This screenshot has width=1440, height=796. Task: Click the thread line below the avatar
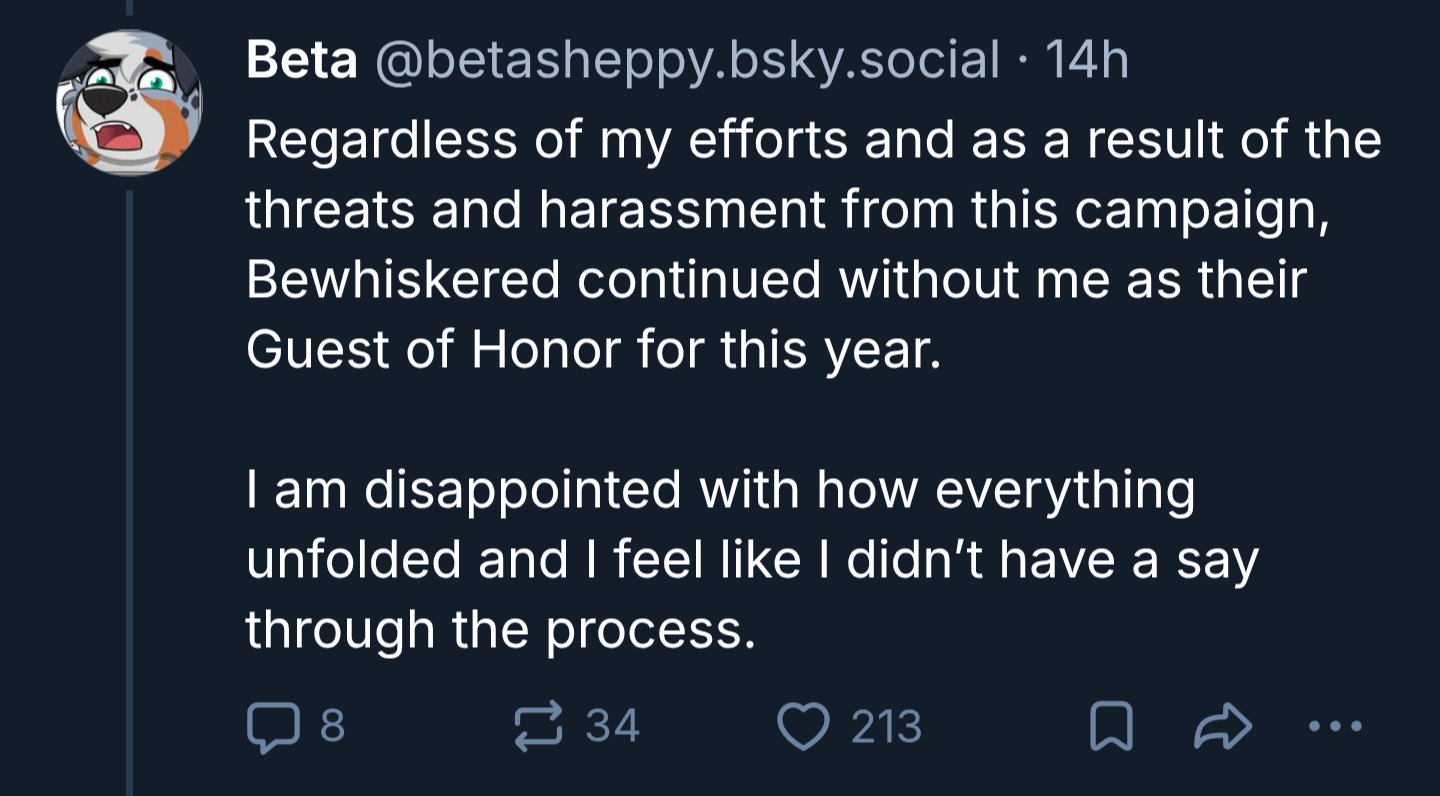click(129, 480)
